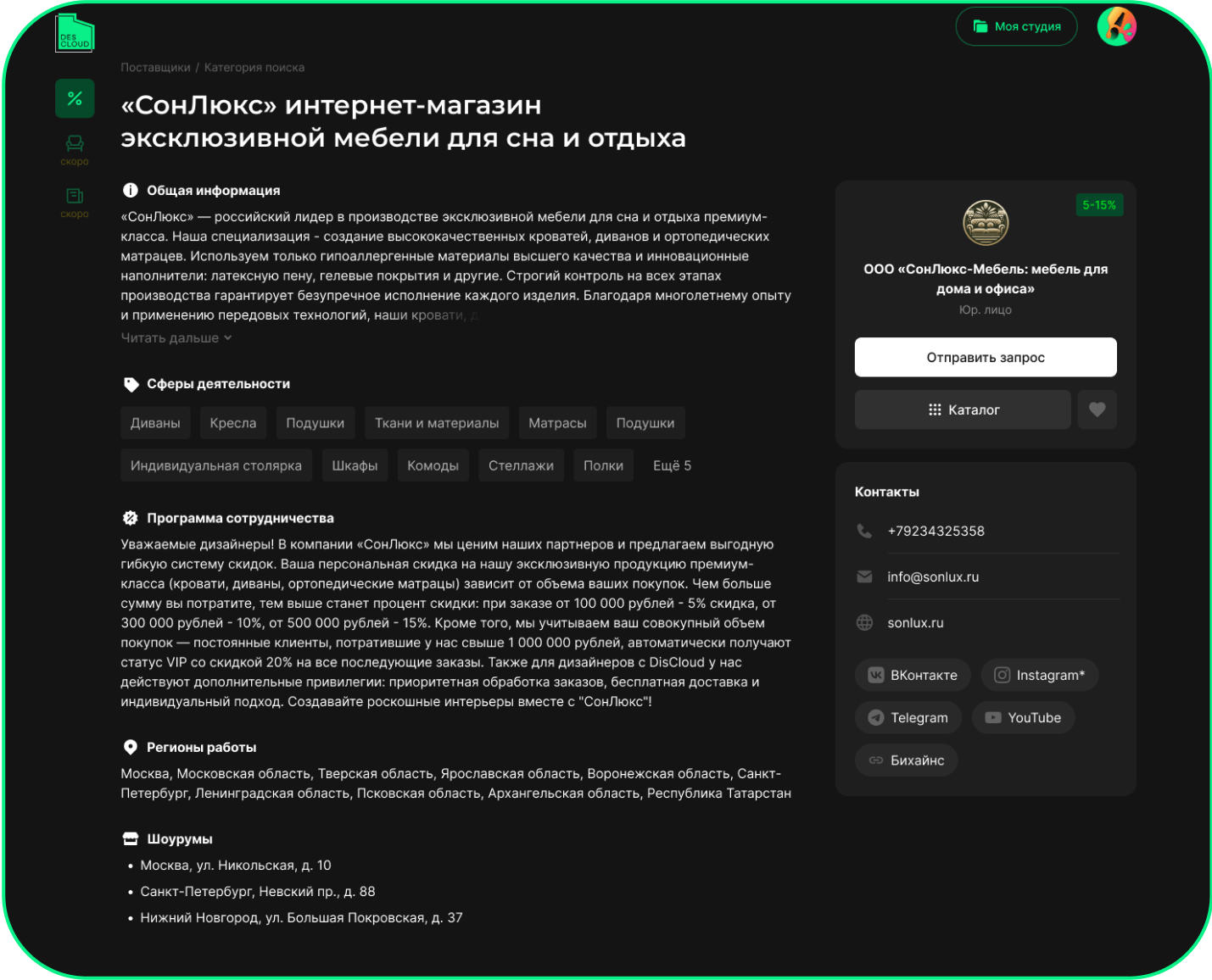Open Категория поиска breadcrumb

[254, 67]
